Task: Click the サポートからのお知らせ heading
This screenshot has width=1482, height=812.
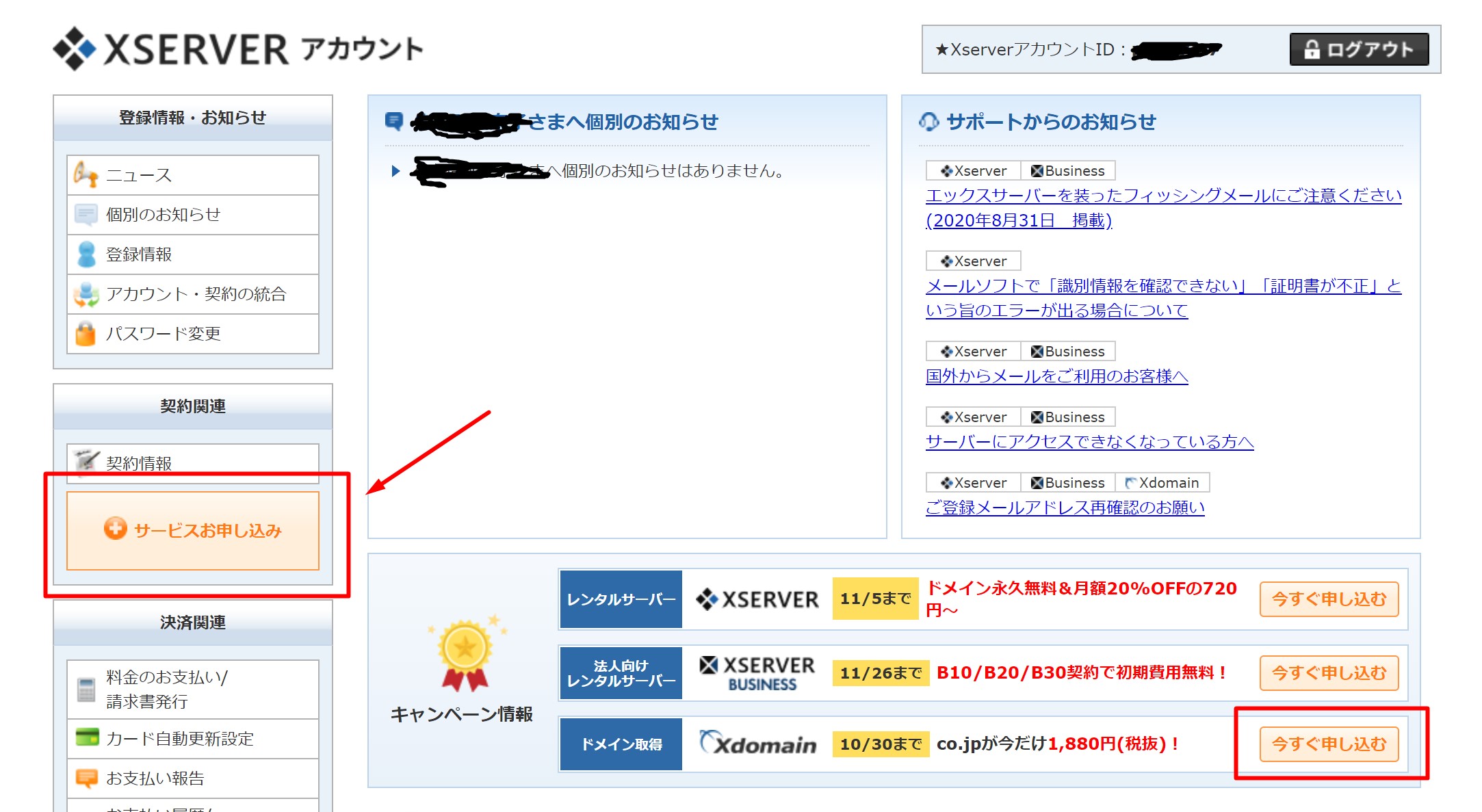Action: 1051,122
